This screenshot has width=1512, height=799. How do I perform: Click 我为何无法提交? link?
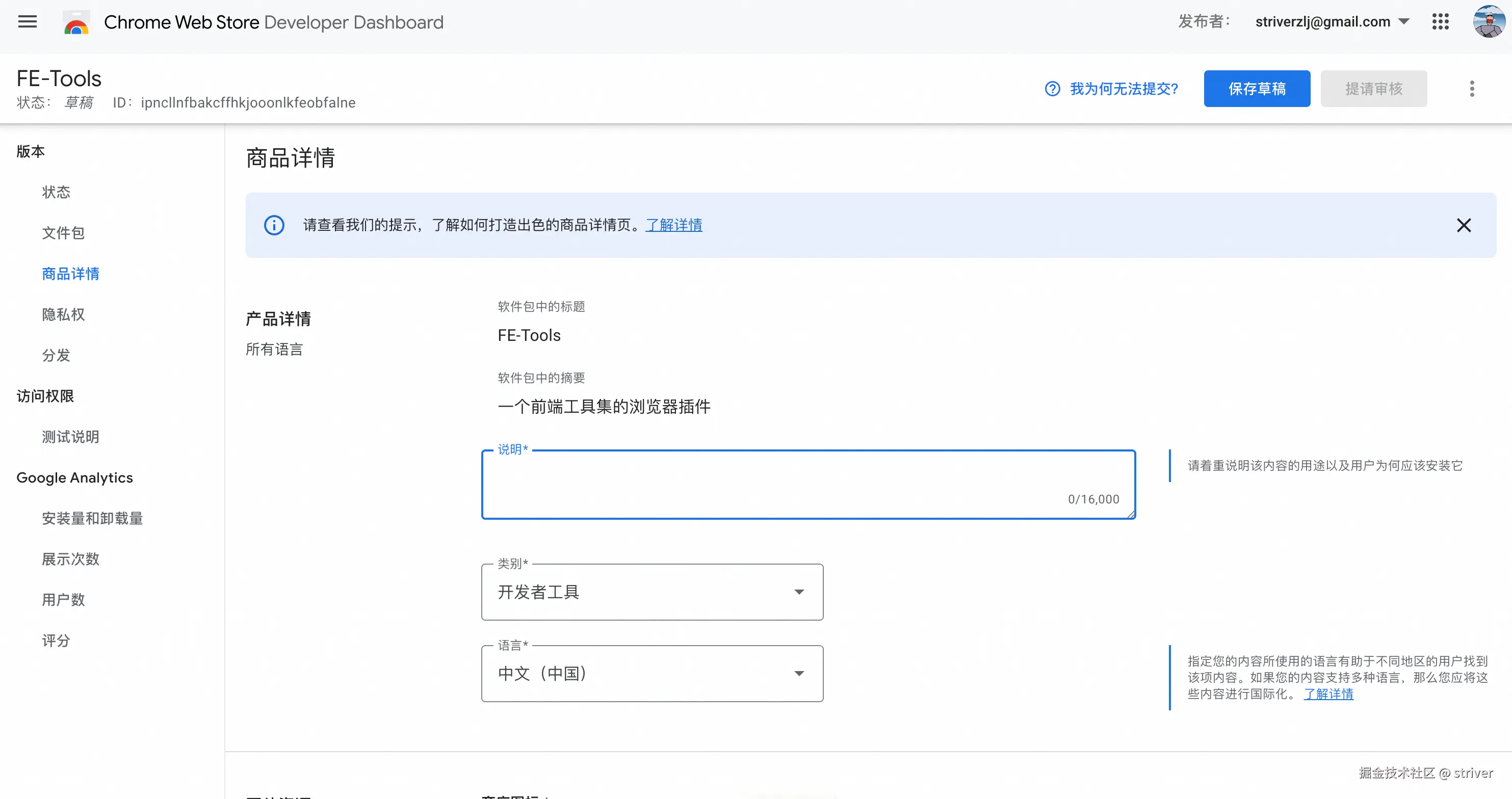(x=1124, y=89)
